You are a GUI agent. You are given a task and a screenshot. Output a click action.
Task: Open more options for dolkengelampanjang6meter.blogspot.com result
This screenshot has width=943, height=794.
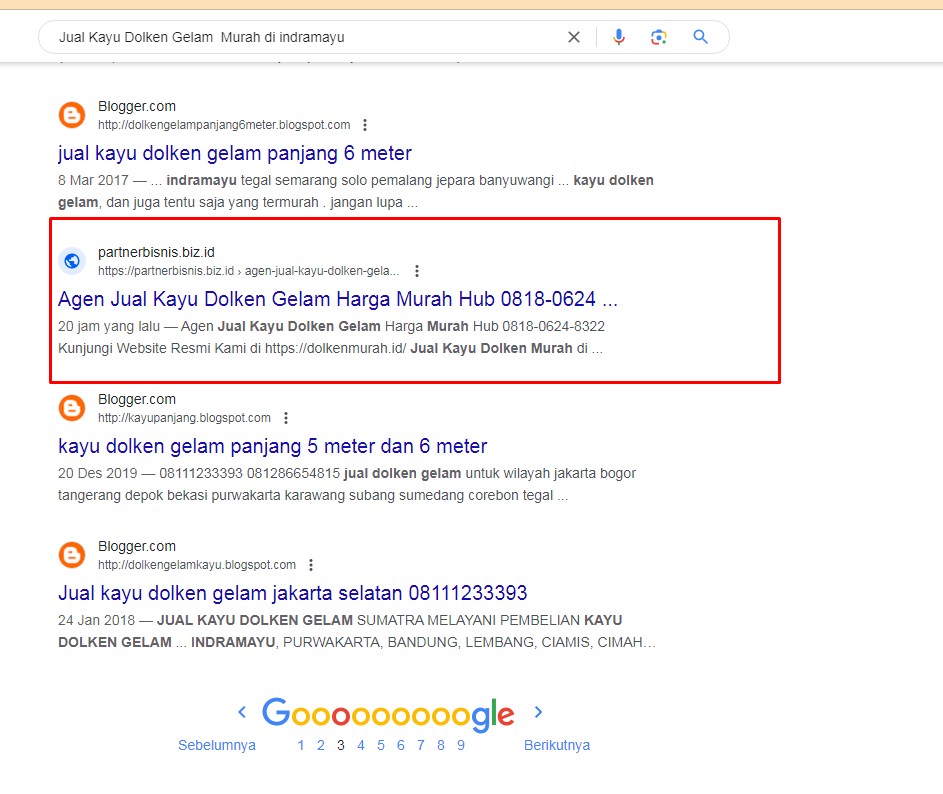pos(364,125)
